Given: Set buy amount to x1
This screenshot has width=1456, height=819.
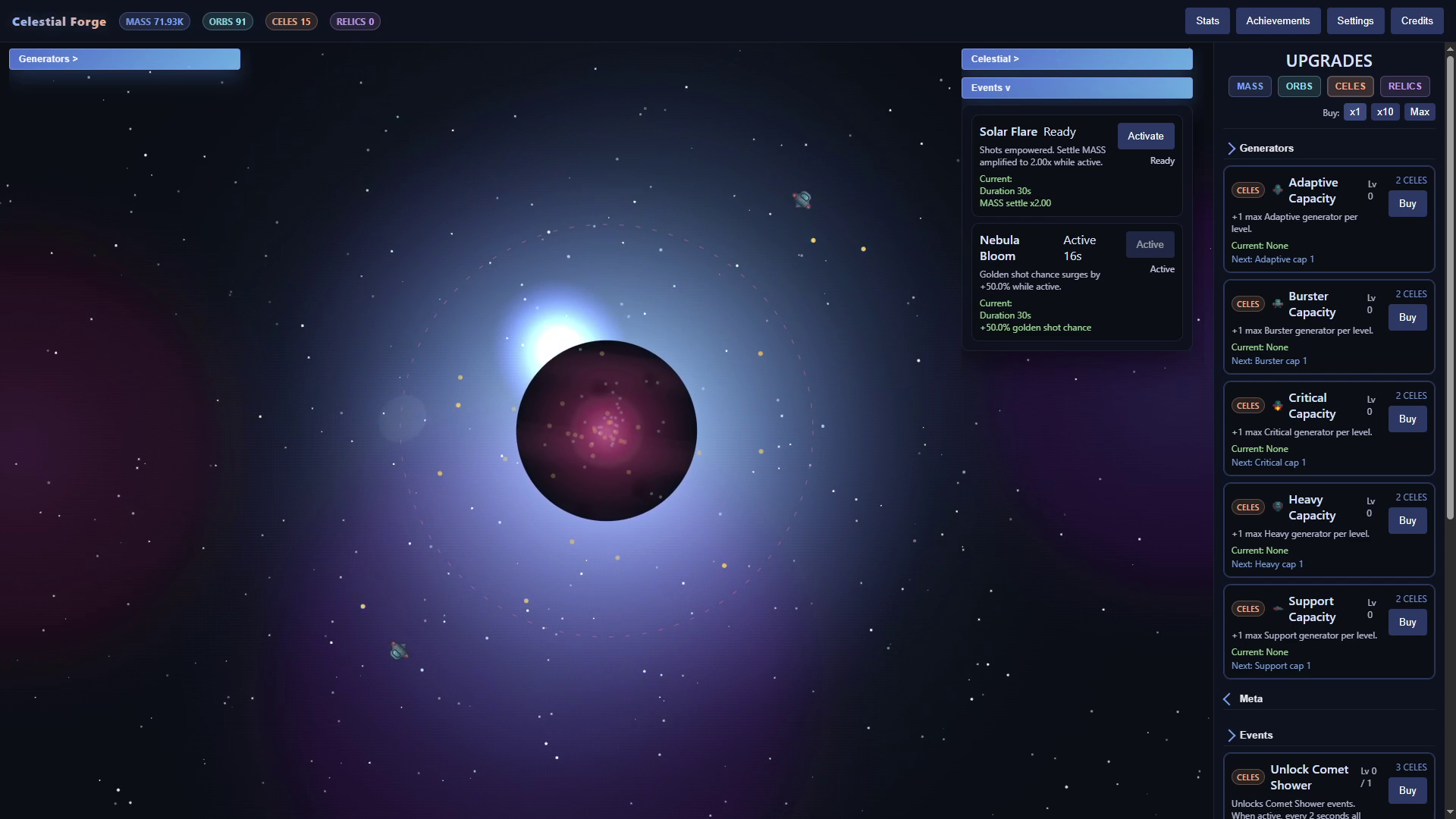Looking at the screenshot, I should click(1354, 112).
